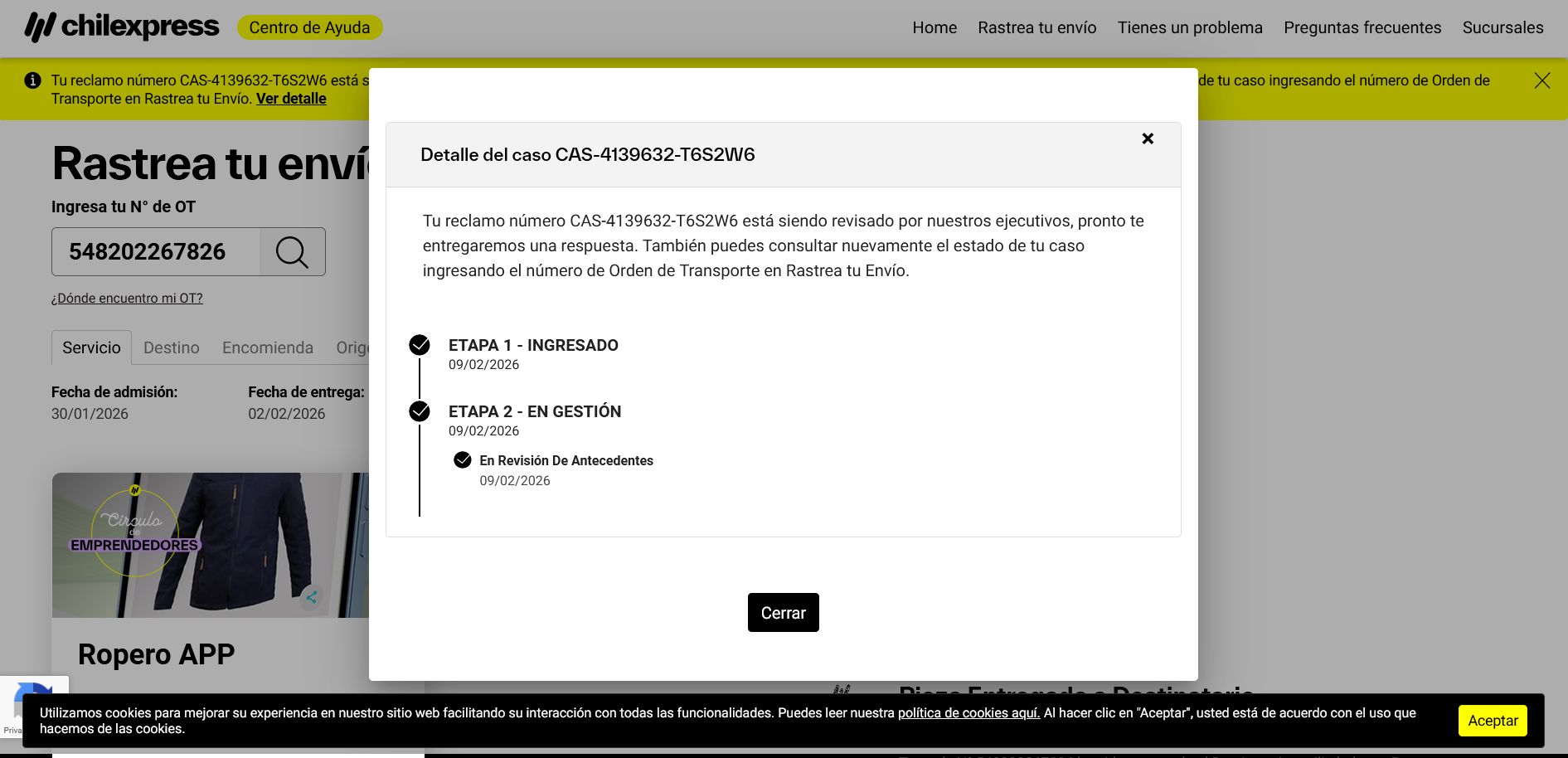Switch to the Encomienda tab

point(267,347)
